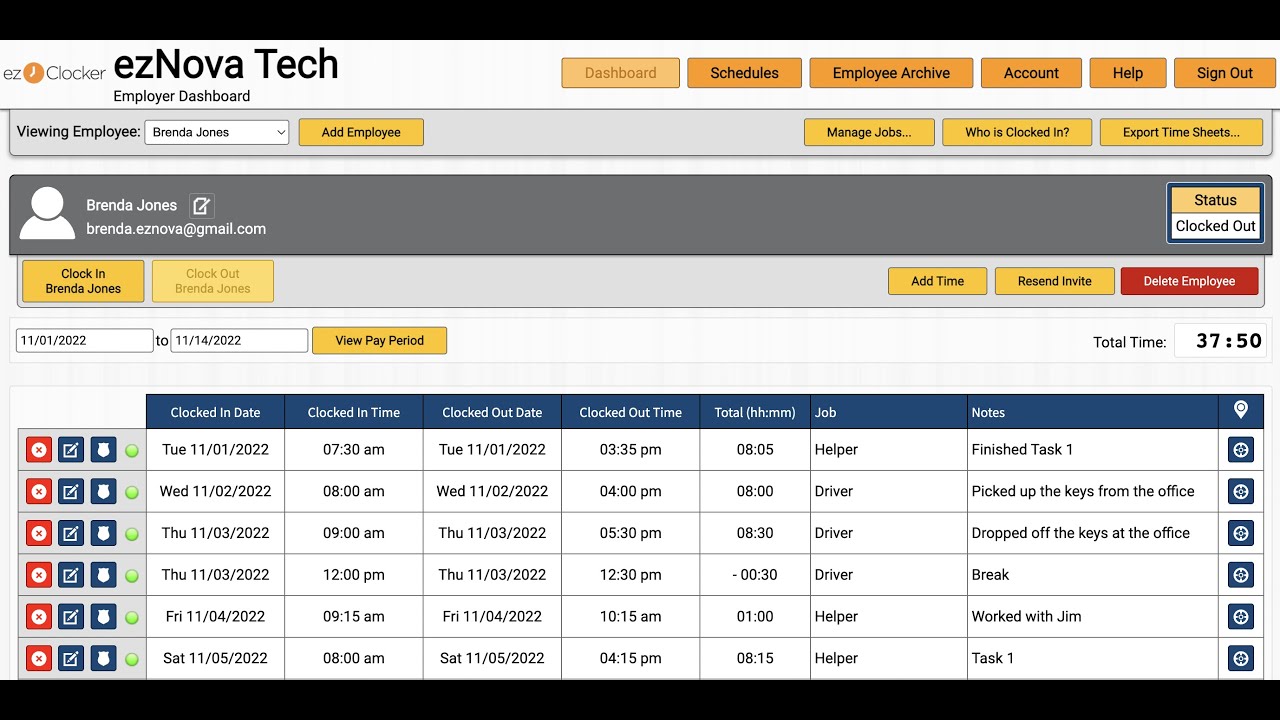Clock In Brenda Jones

tap(83, 281)
